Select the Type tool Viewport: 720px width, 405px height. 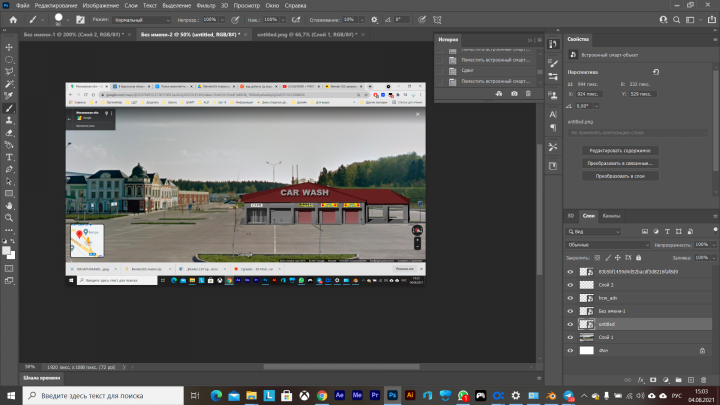pyautogui.click(x=9, y=158)
